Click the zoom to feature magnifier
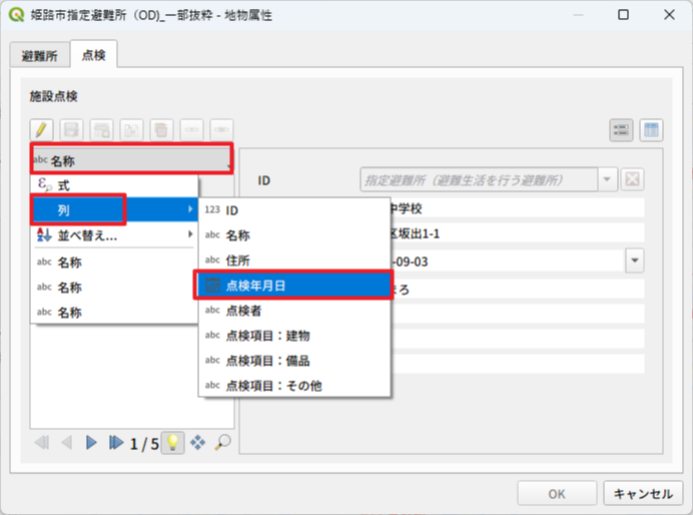Screen dimensions: 693x515 click(222, 443)
